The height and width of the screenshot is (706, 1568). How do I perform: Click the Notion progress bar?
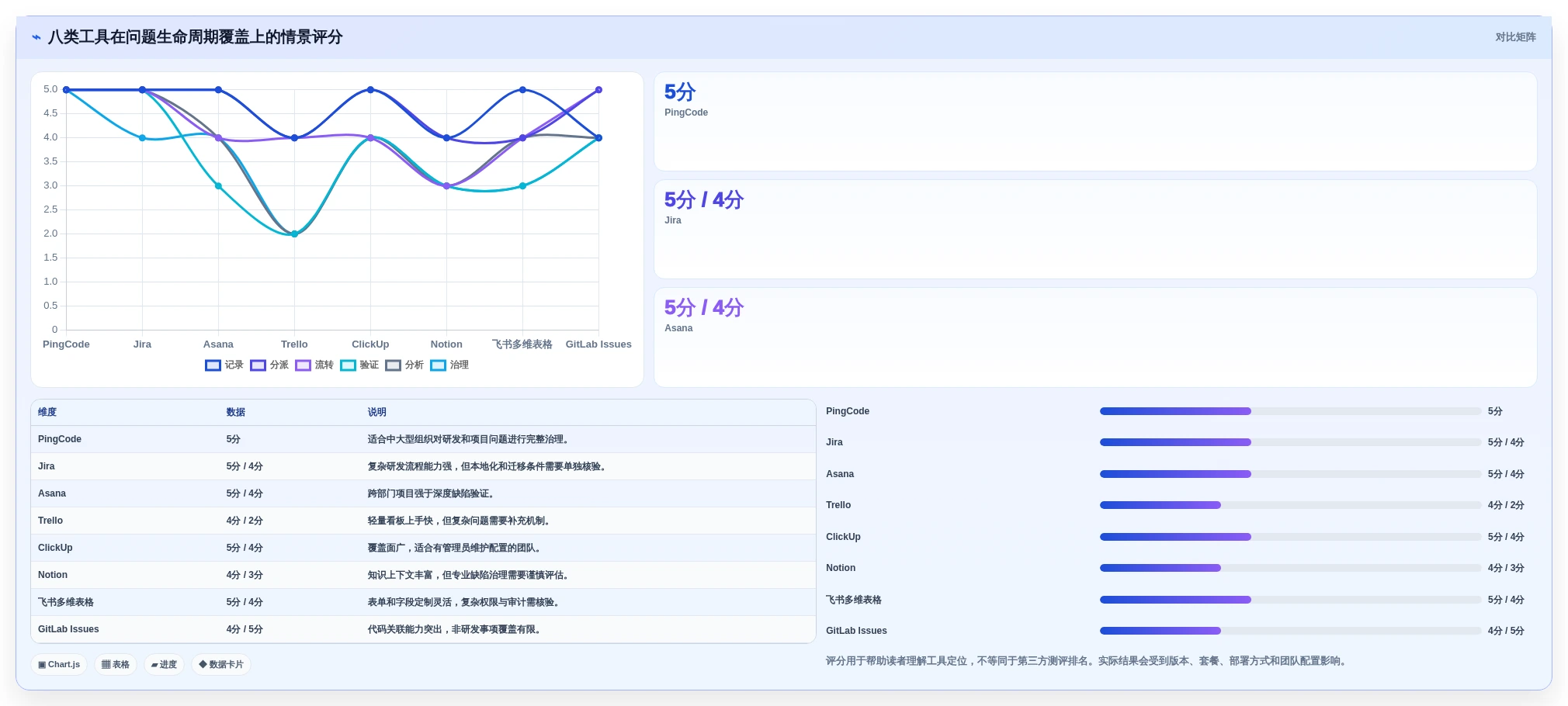1290,568
